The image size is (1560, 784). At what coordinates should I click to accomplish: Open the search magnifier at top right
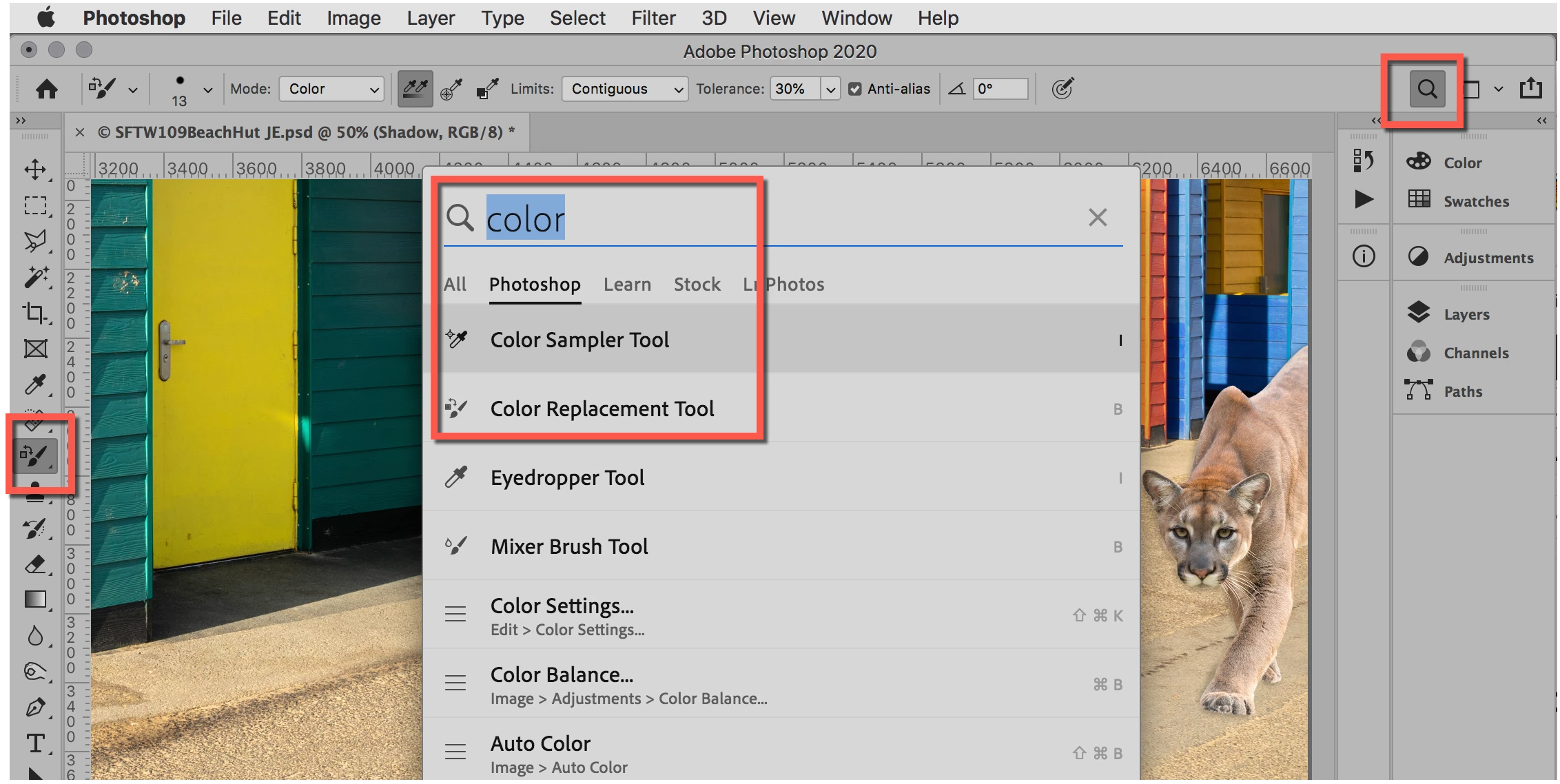coord(1427,90)
